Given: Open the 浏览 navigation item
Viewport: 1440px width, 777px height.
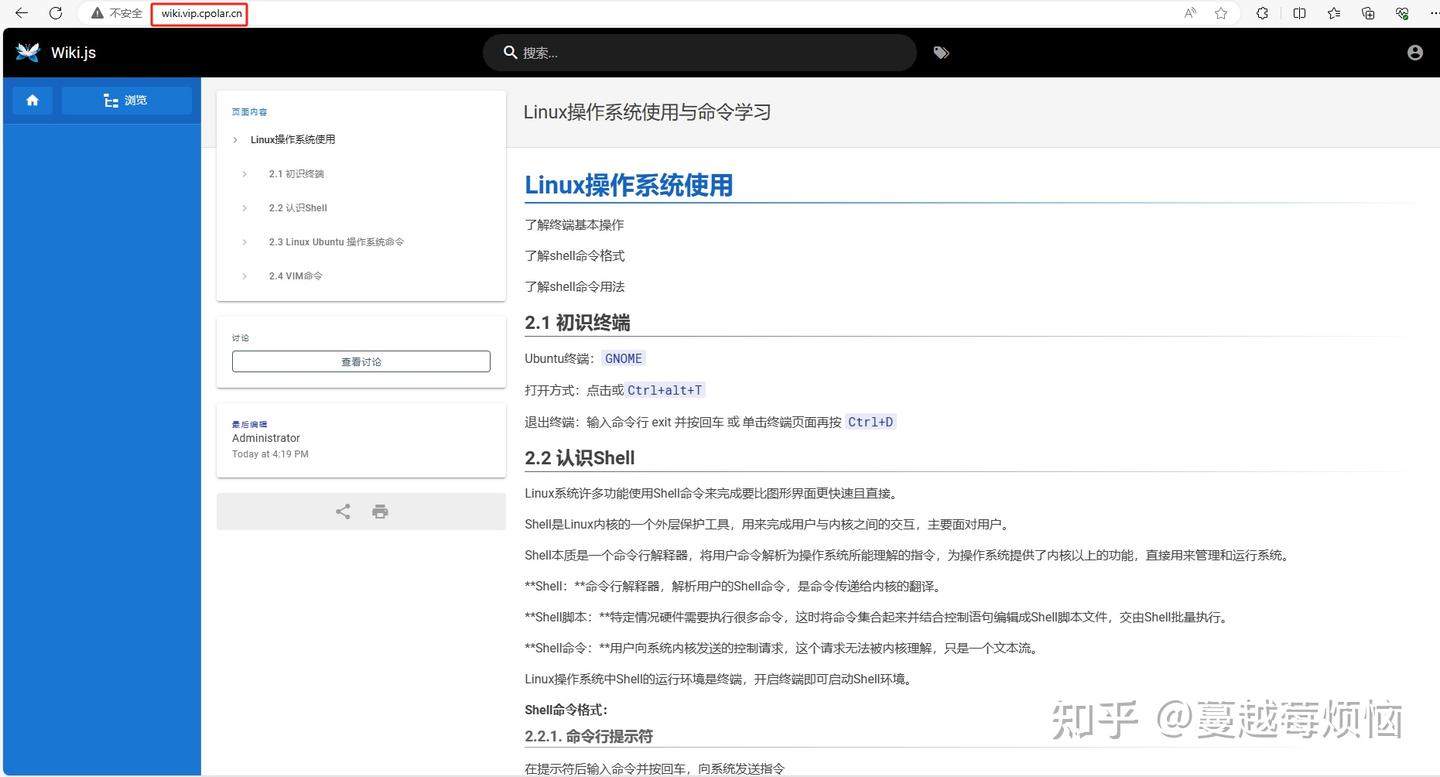Looking at the screenshot, I should [127, 100].
